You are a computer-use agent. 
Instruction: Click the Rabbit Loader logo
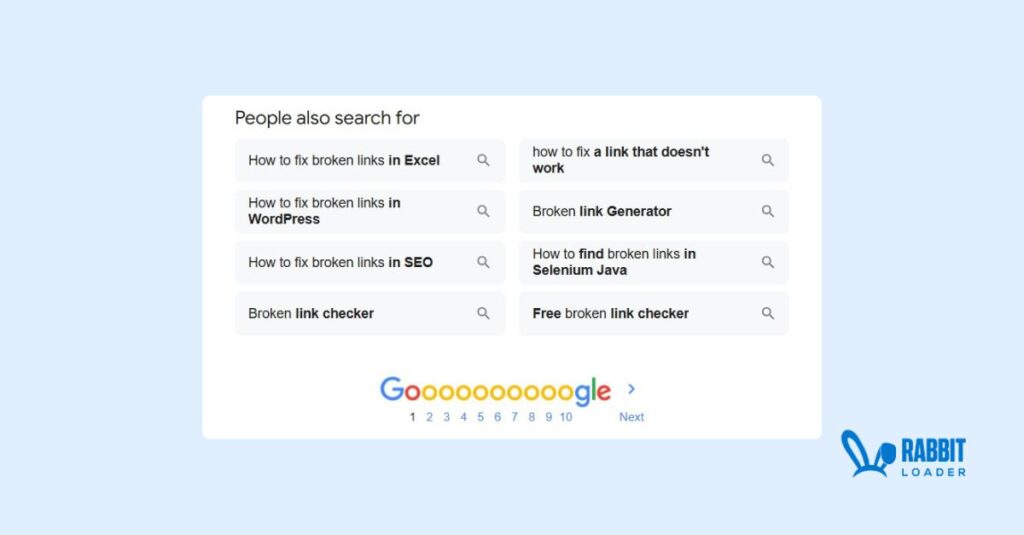click(x=903, y=453)
